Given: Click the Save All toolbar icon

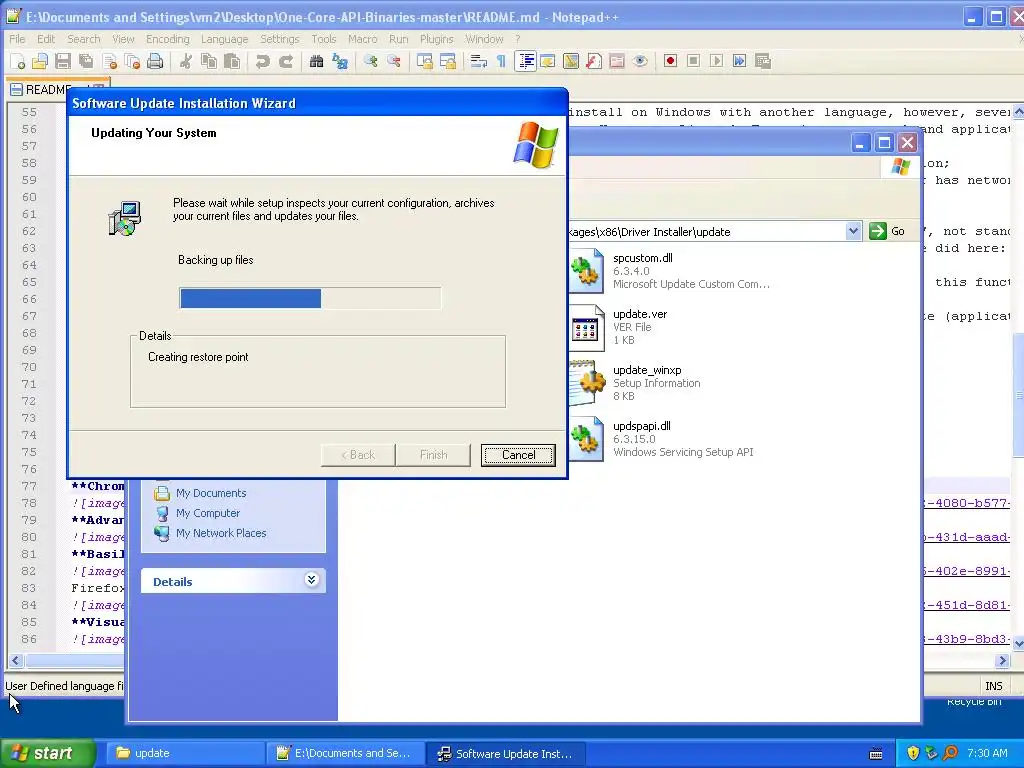Looking at the screenshot, I should pyautogui.click(x=86, y=61).
